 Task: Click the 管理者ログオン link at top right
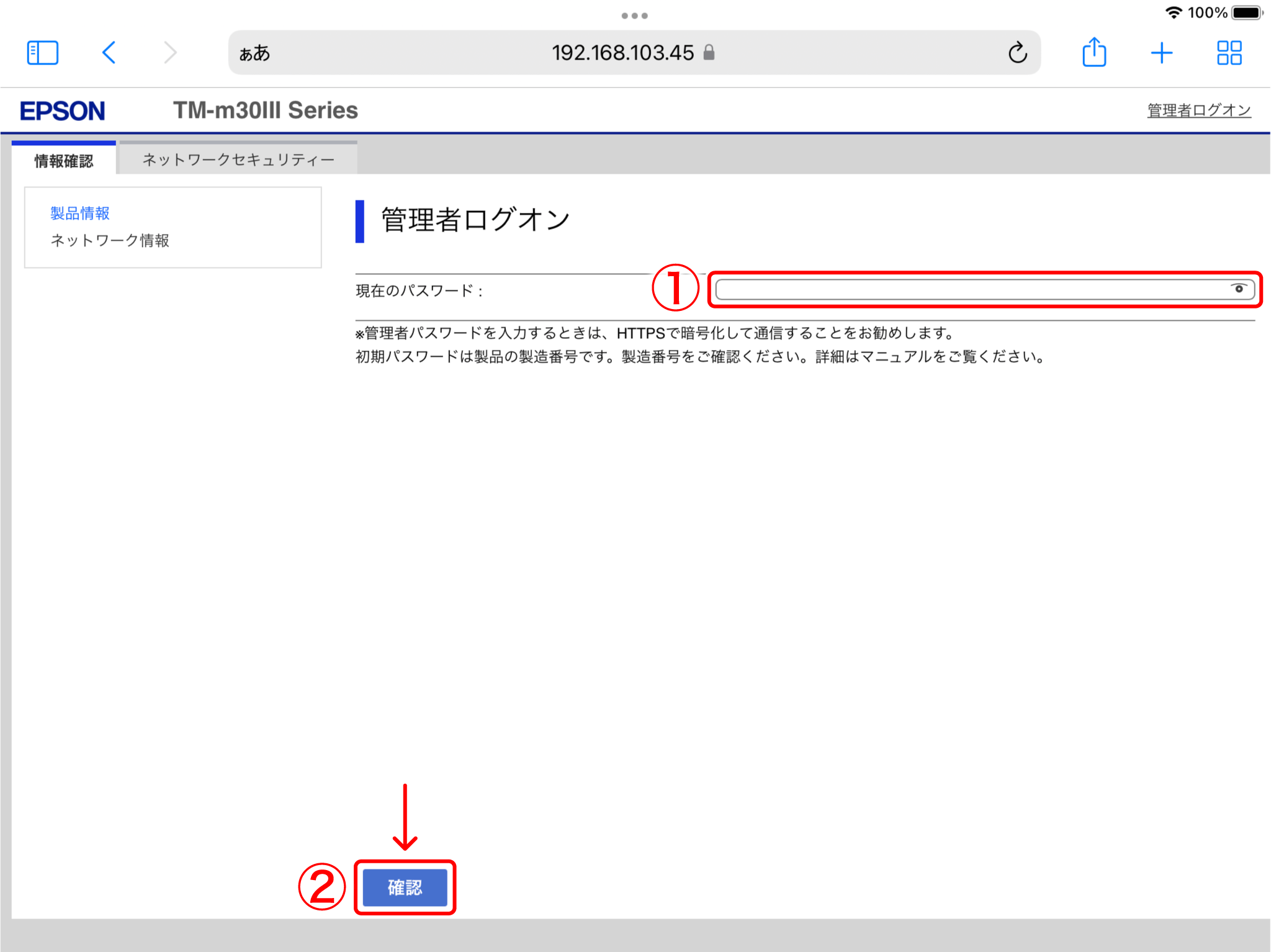(x=1199, y=110)
